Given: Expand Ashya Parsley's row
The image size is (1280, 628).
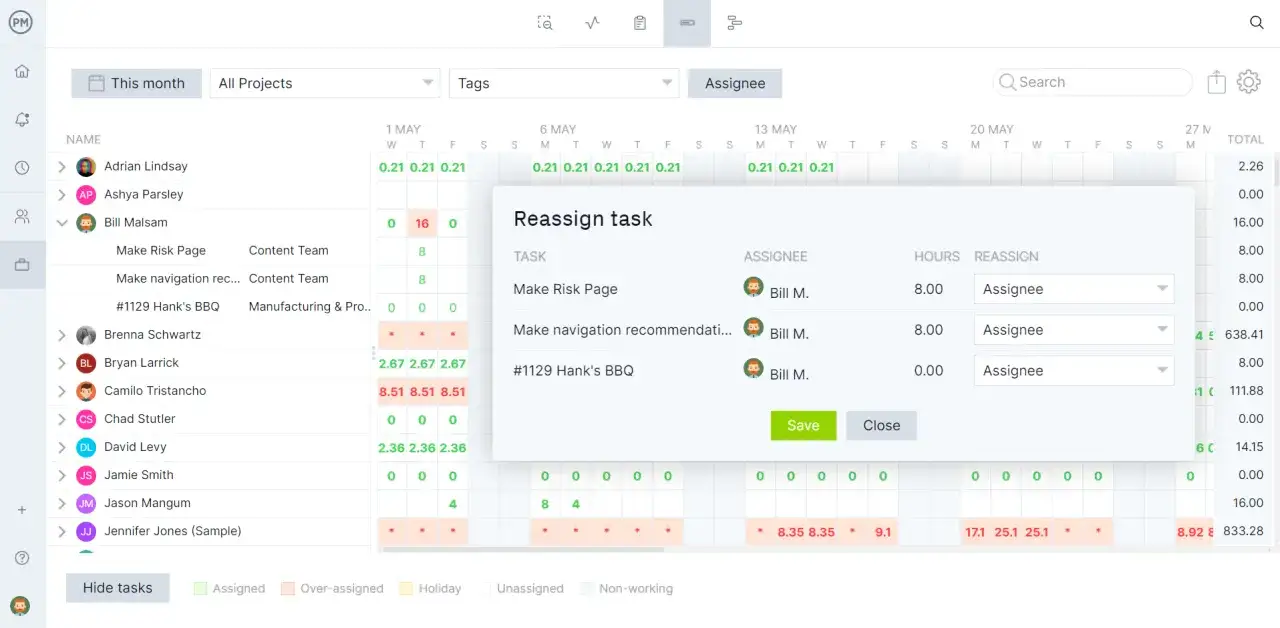Looking at the screenshot, I should (x=62, y=195).
